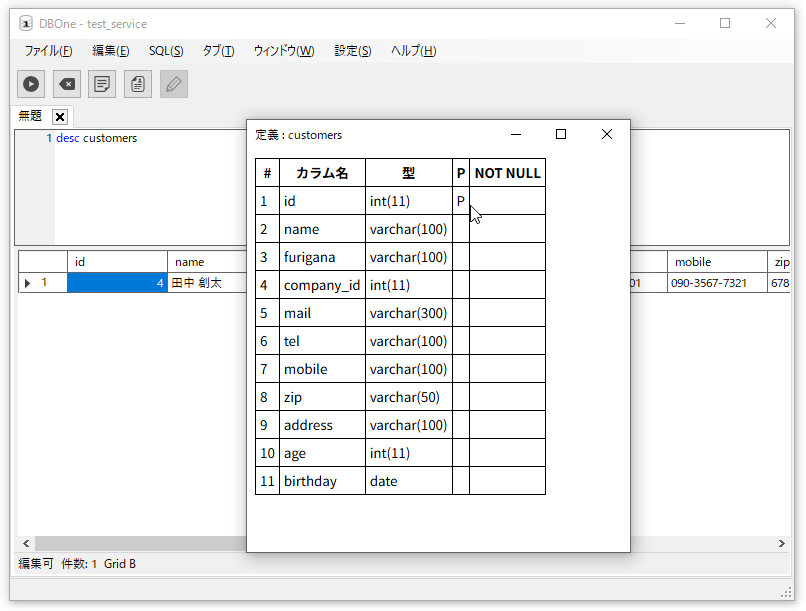The image size is (806, 611).
Task: Click the Run SQL play icon
Action: click(31, 85)
